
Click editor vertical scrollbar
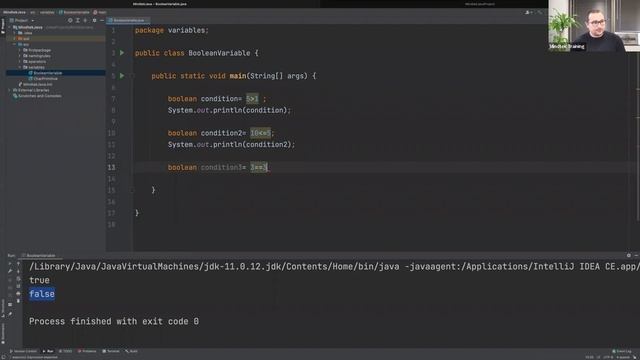638,137
